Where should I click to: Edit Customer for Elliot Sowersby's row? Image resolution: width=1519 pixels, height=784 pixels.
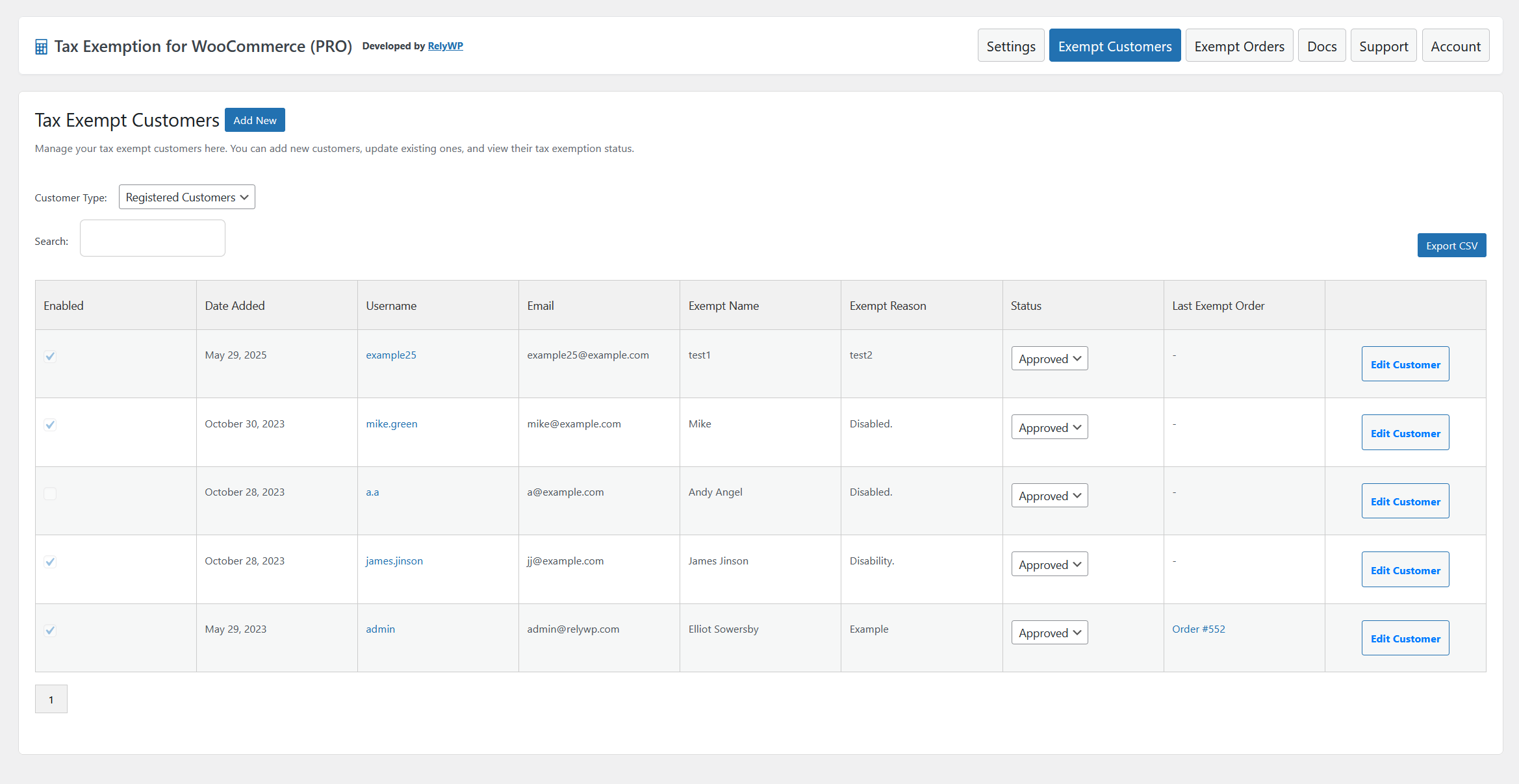point(1405,638)
